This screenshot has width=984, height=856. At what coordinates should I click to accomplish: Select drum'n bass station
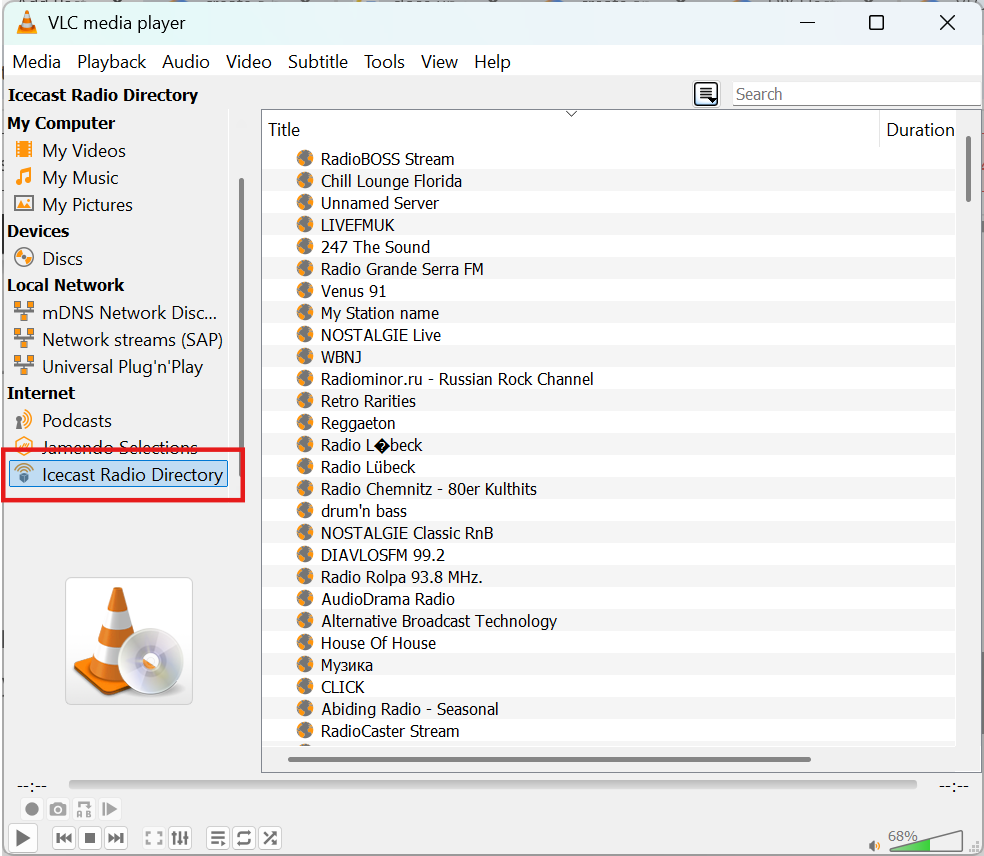tap(363, 511)
